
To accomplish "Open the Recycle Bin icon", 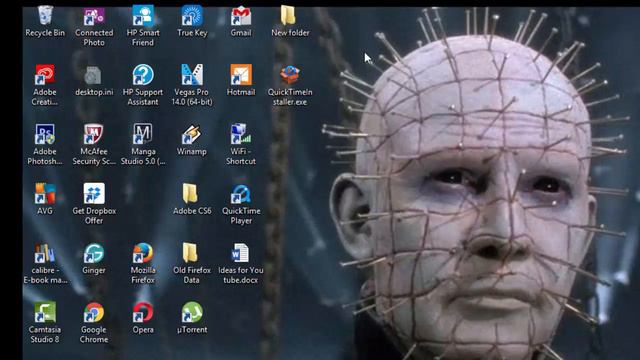I will pyautogui.click(x=45, y=16).
